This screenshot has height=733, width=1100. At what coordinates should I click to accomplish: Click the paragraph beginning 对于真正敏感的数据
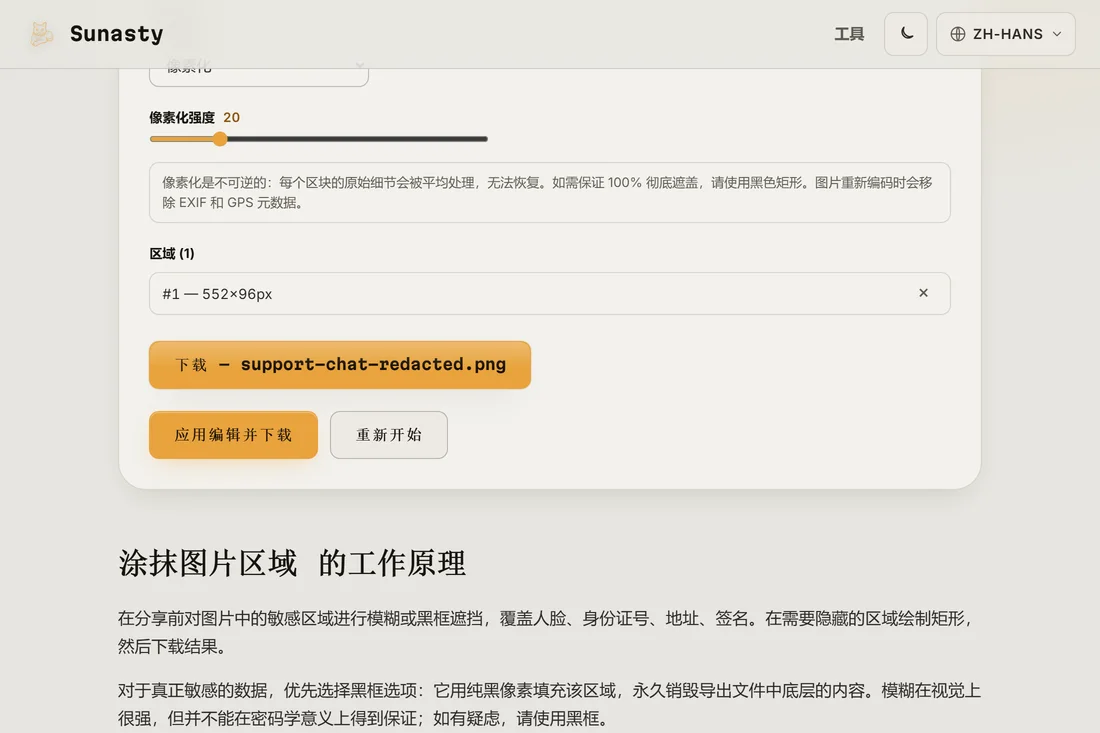(549, 704)
